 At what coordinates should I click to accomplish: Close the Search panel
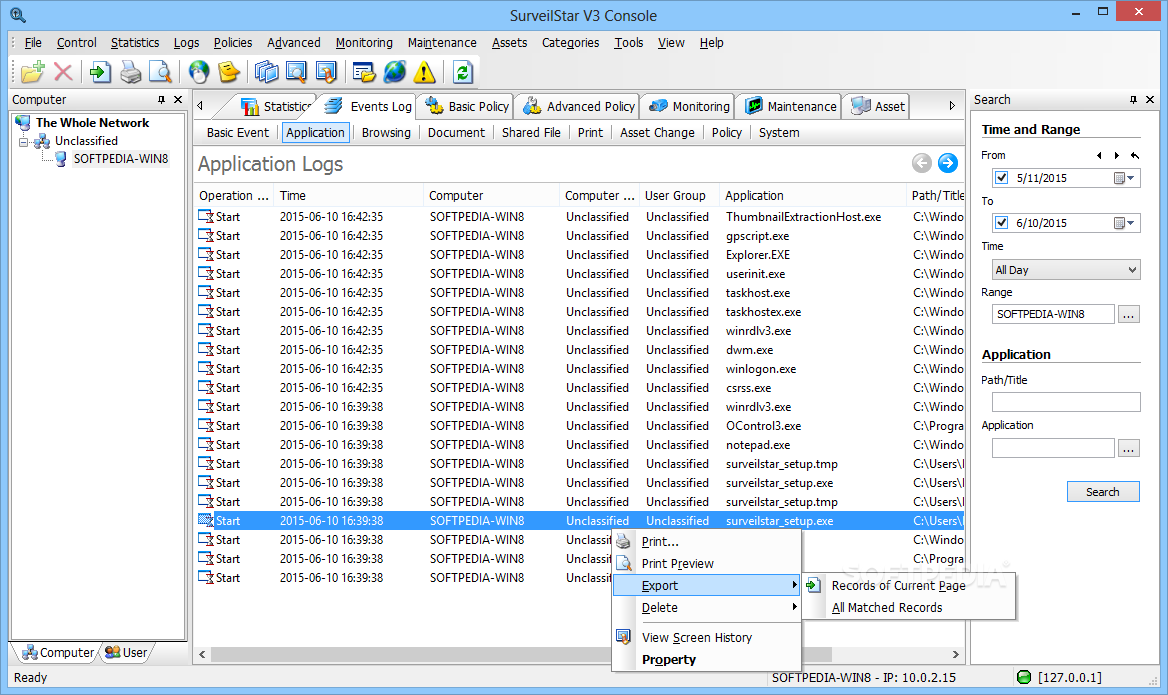pyautogui.click(x=1150, y=99)
